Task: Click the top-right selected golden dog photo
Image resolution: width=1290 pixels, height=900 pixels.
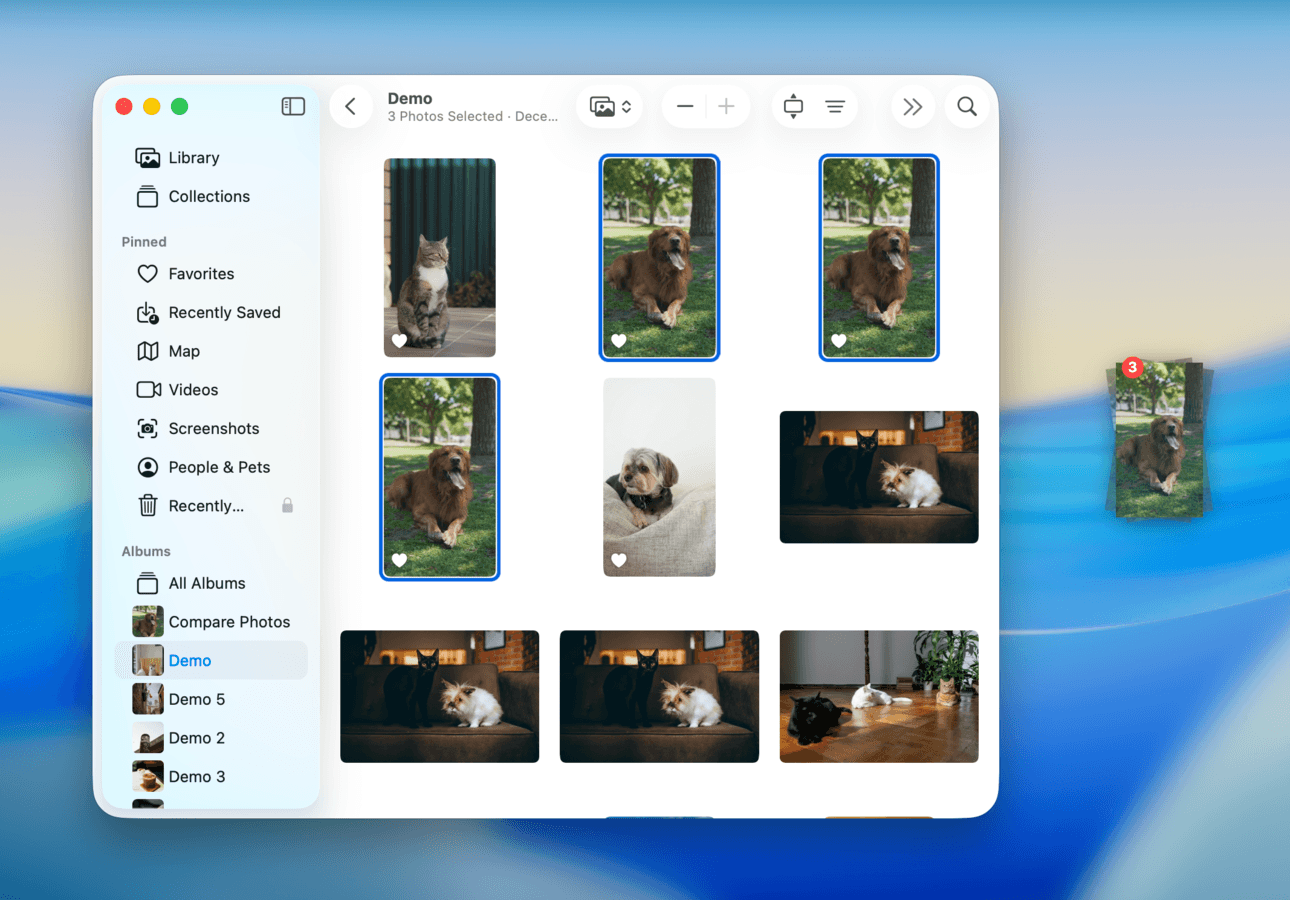Action: tap(879, 257)
